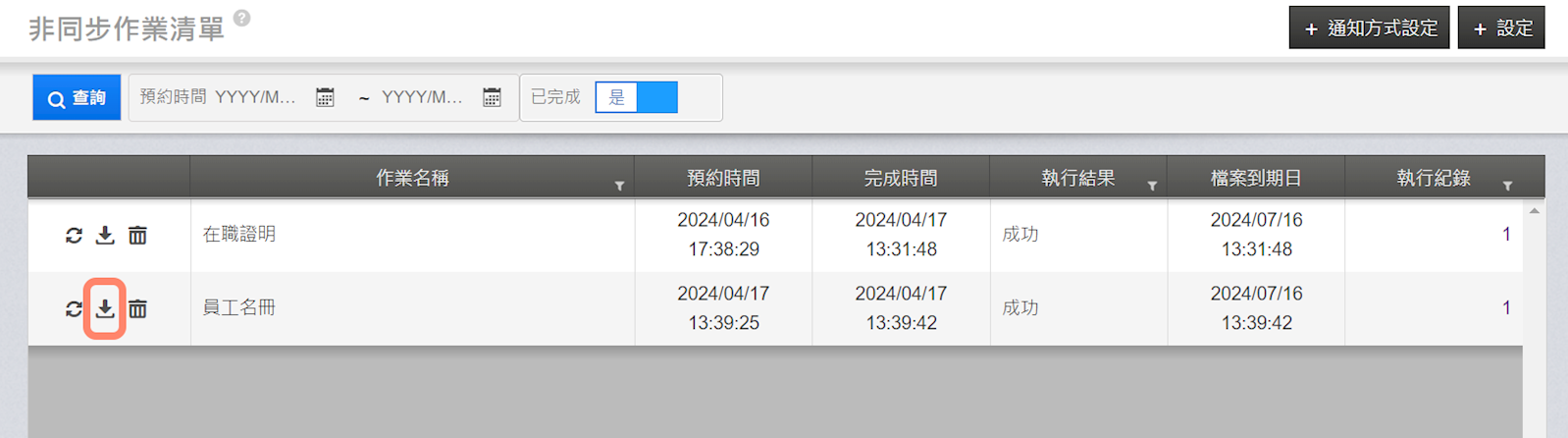Click the help icon beside page title
The width and height of the screenshot is (1568, 438).
tap(242, 19)
